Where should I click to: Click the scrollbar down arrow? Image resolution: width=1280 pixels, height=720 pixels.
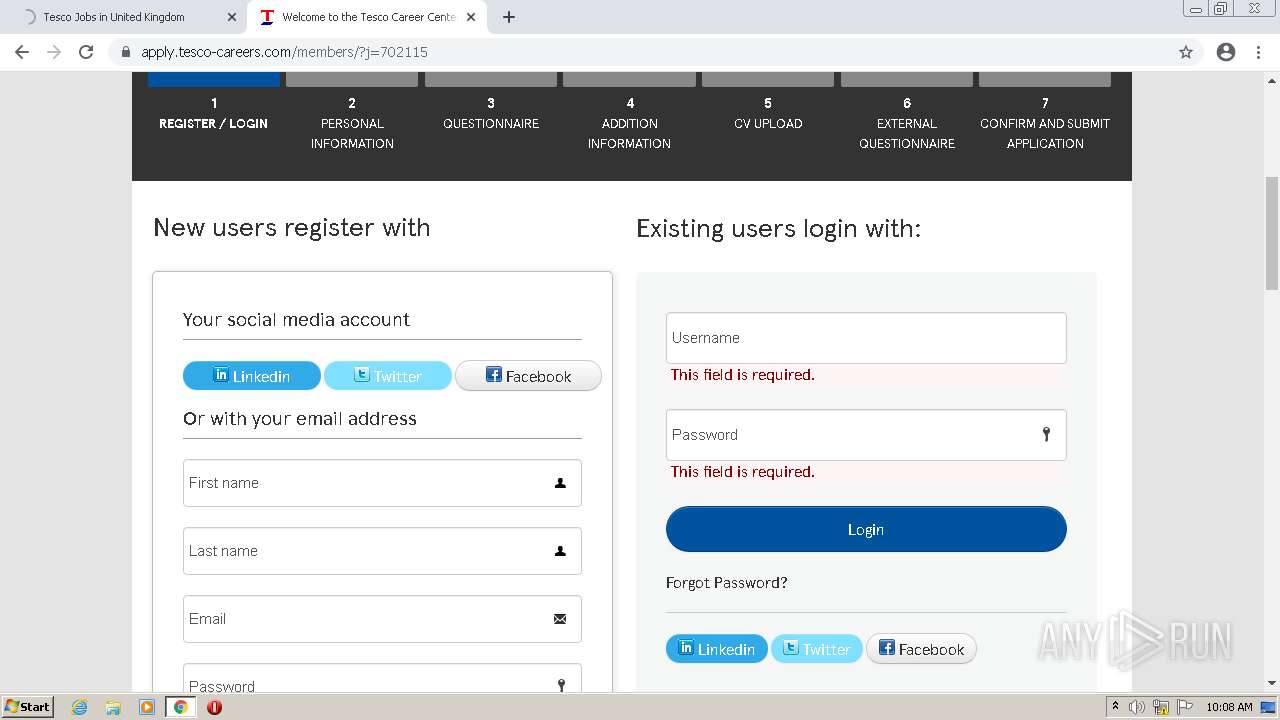click(1272, 683)
